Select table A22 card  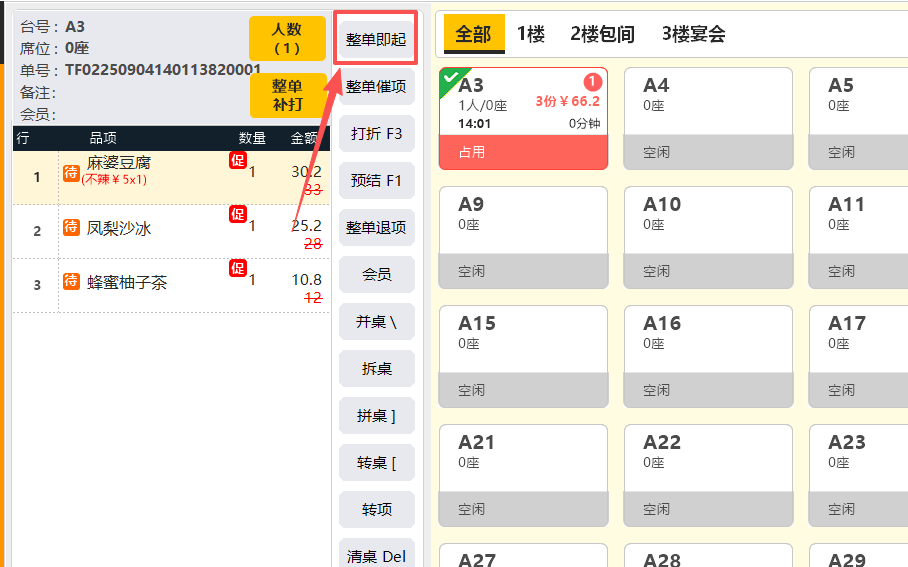pos(708,475)
